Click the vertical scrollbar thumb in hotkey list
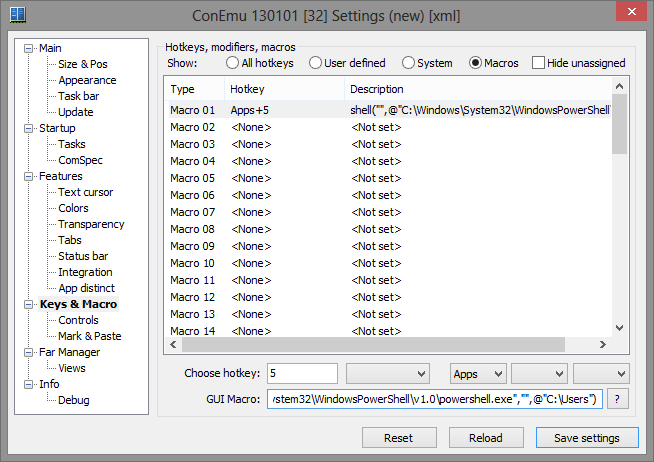The width and height of the screenshot is (654, 462). click(x=619, y=125)
